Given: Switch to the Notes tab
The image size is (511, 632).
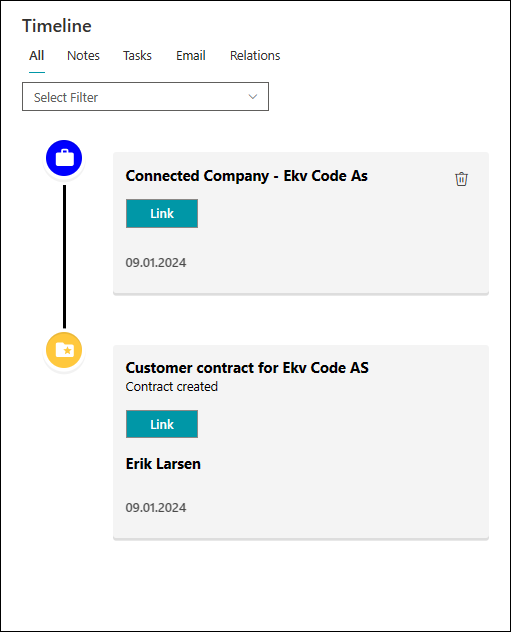Looking at the screenshot, I should [83, 56].
